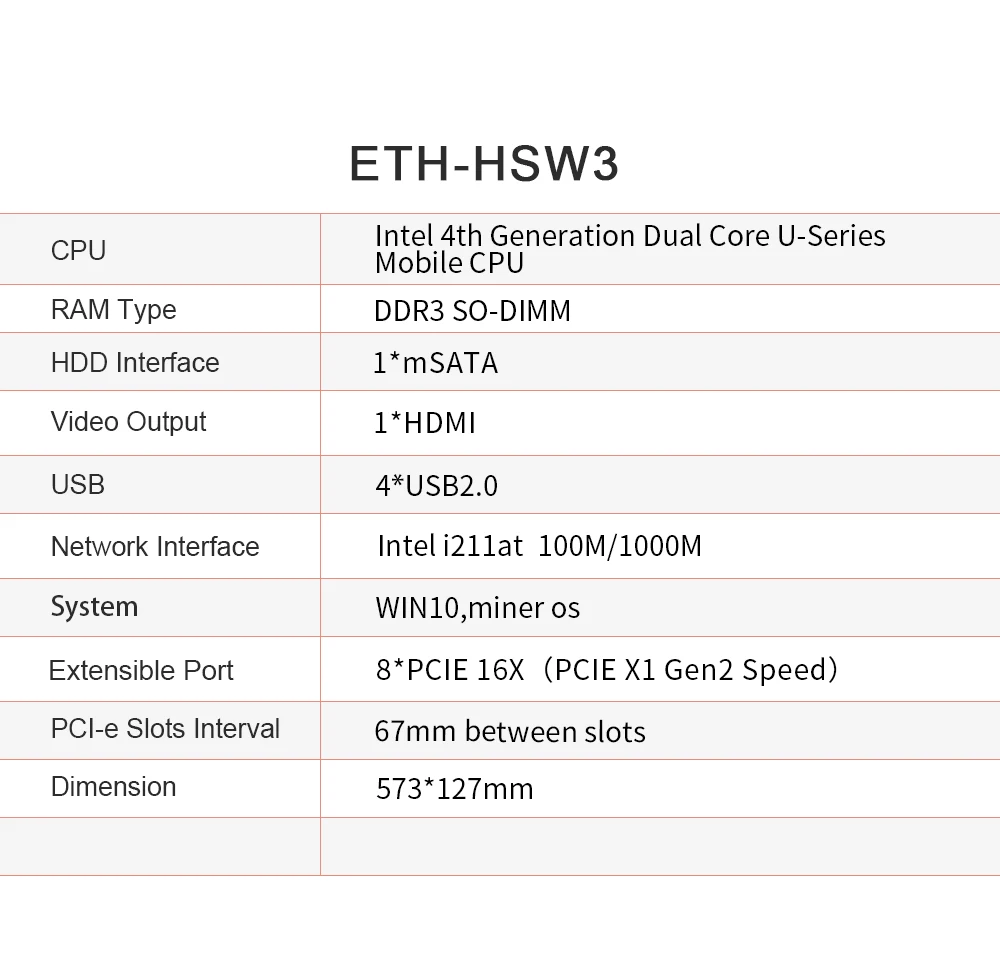Select the RAM Type label

click(114, 310)
